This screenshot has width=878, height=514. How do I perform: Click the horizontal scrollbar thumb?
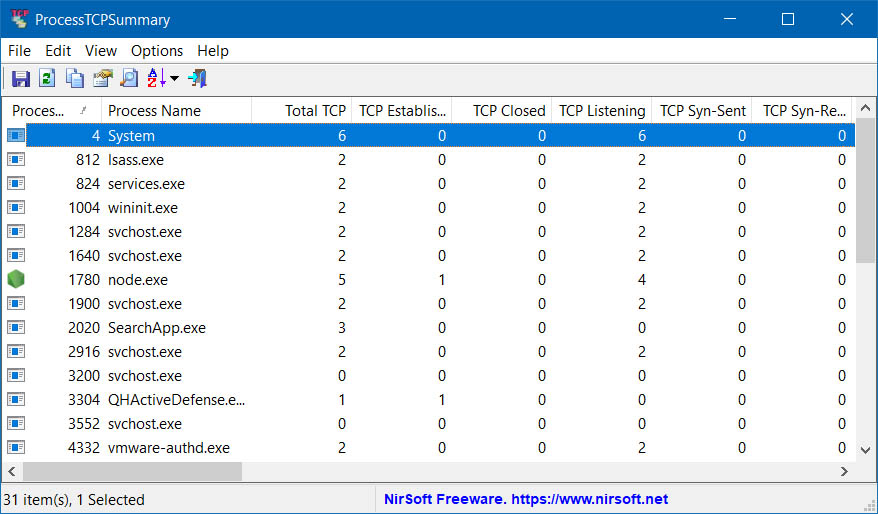click(x=132, y=471)
